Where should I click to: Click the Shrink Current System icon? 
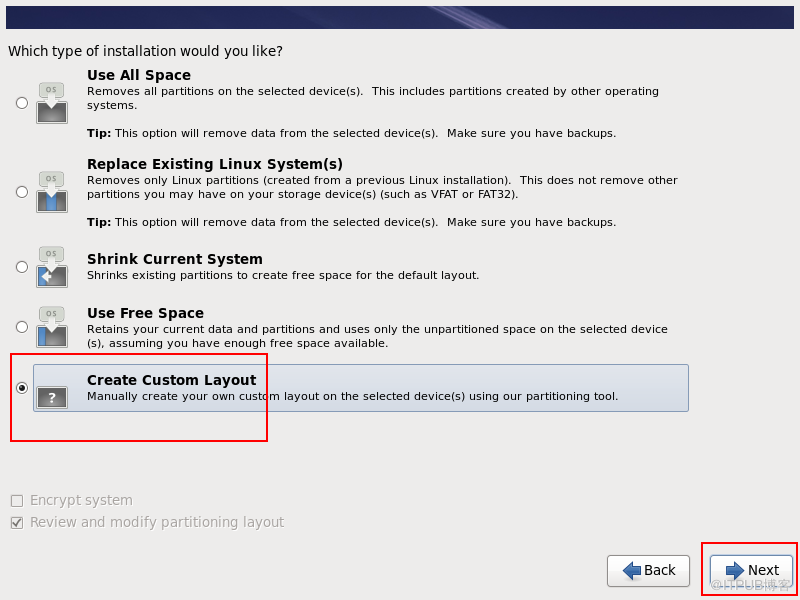(x=52, y=267)
